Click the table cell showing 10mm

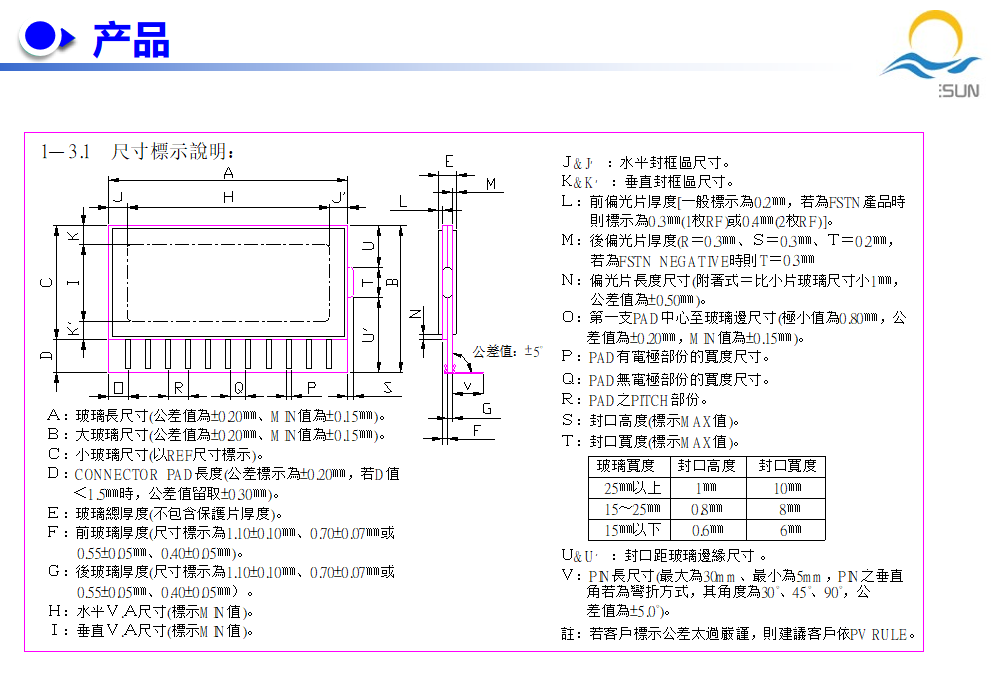tap(786, 488)
